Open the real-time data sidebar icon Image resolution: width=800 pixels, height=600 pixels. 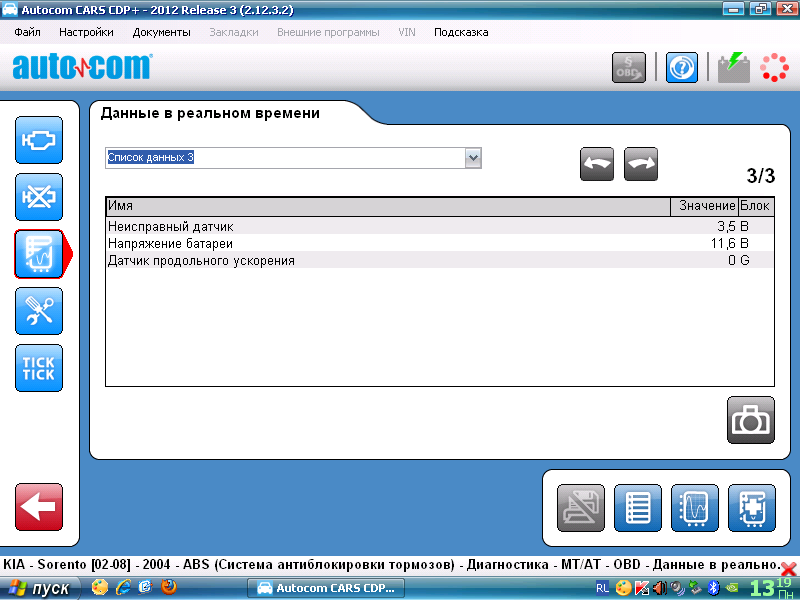[39, 254]
